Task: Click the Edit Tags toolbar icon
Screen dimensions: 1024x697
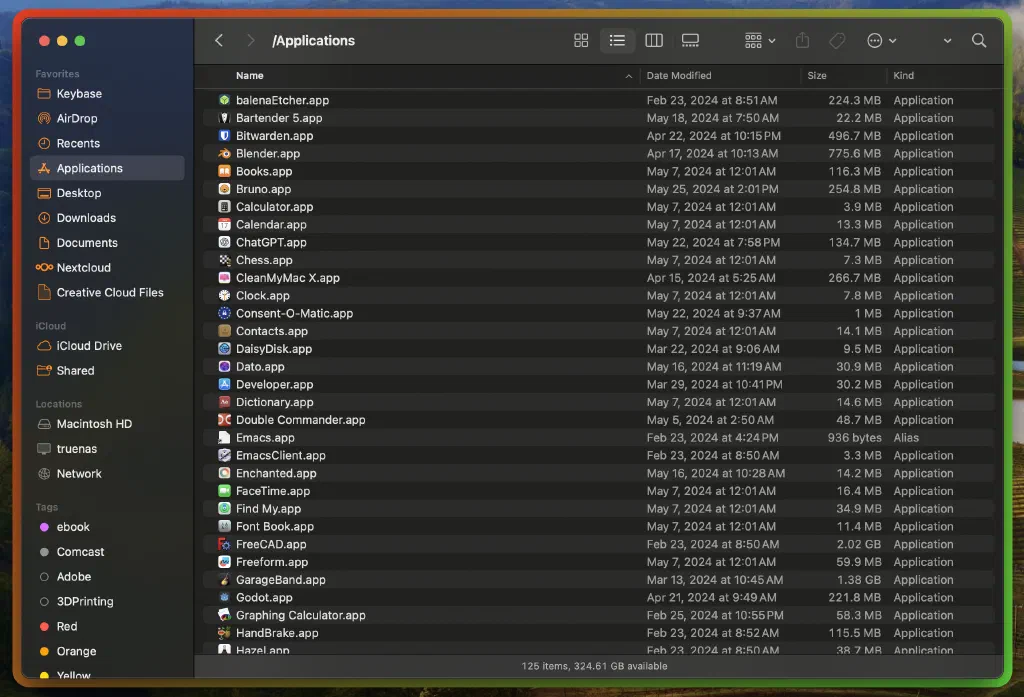Action: tap(837, 41)
